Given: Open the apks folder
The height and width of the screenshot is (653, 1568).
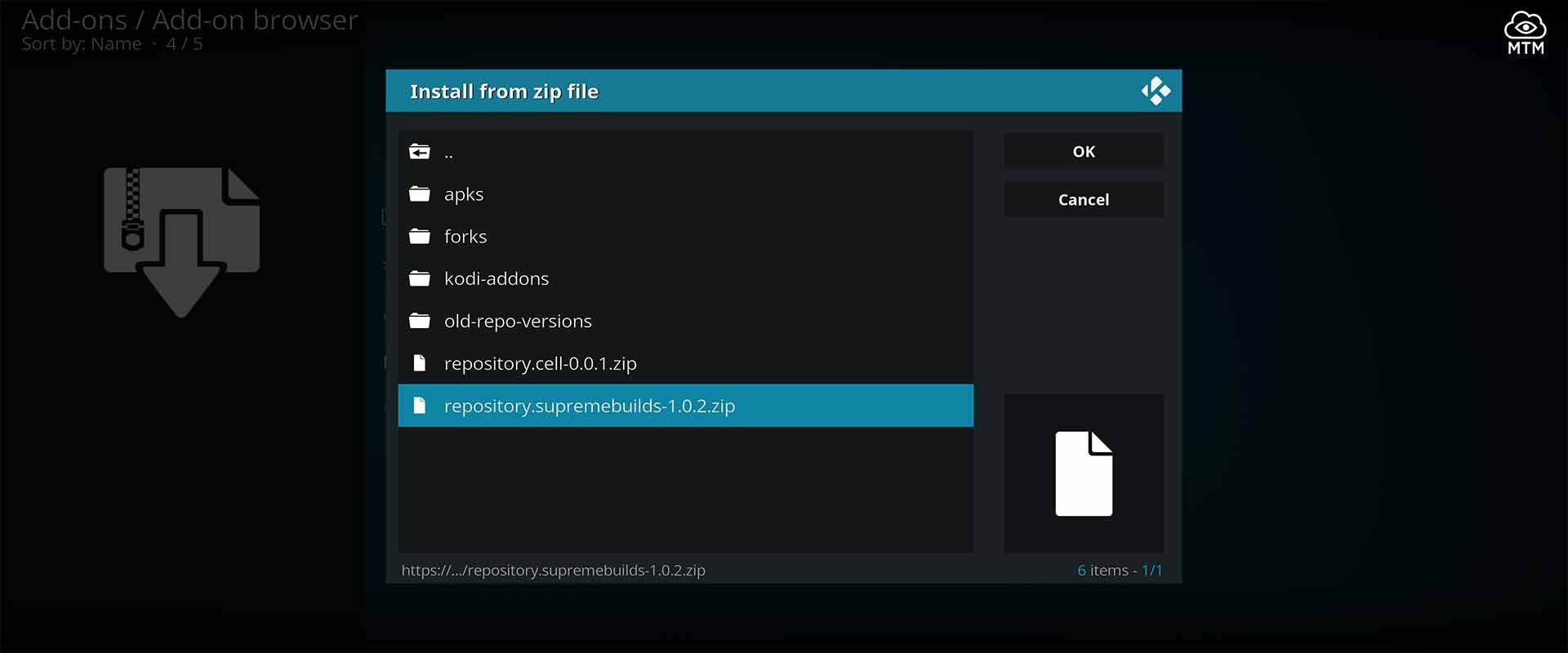Looking at the screenshot, I should (686, 194).
